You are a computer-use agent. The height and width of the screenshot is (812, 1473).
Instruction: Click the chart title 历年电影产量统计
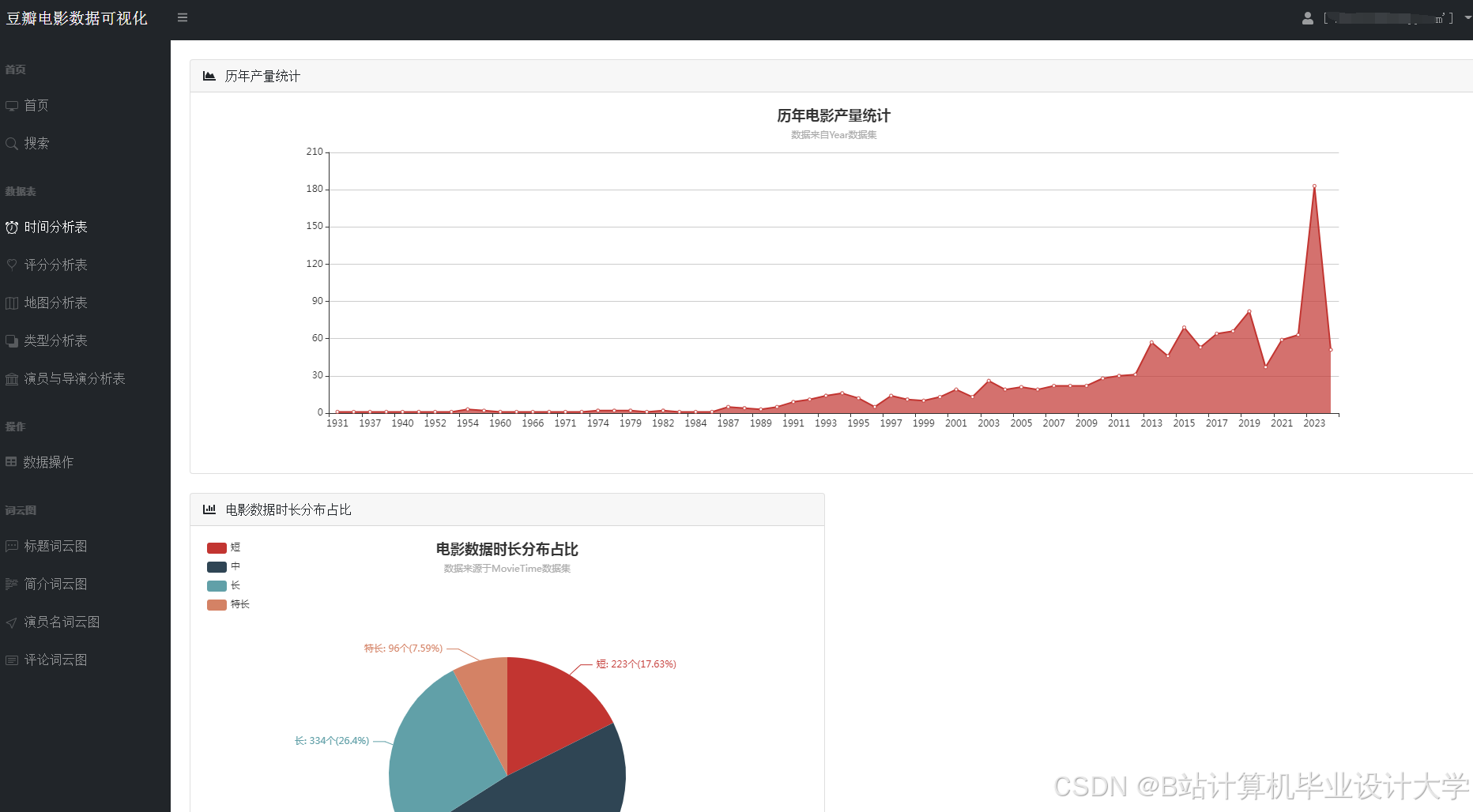(834, 116)
